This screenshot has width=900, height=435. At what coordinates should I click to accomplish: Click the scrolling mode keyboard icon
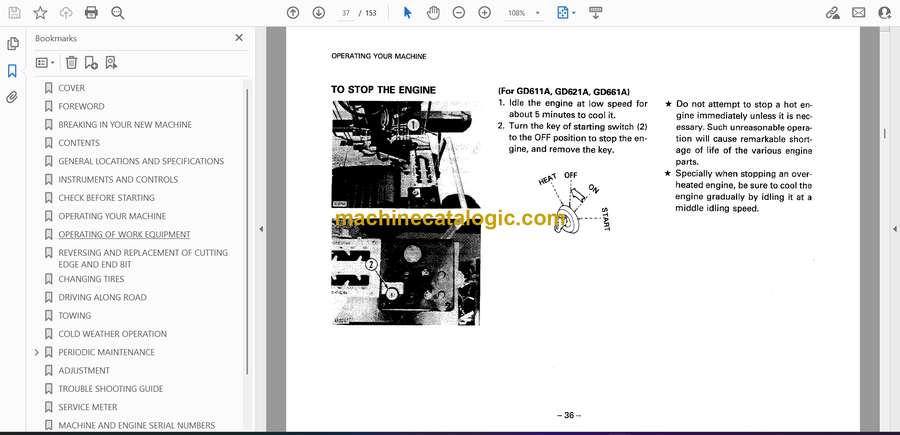(x=595, y=13)
